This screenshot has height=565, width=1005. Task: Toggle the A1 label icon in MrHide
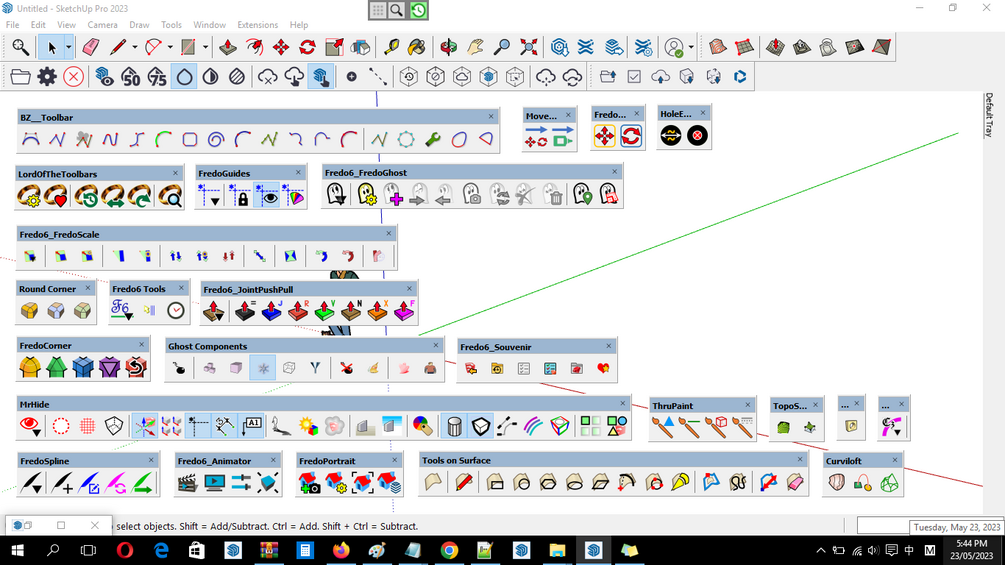click(x=251, y=426)
